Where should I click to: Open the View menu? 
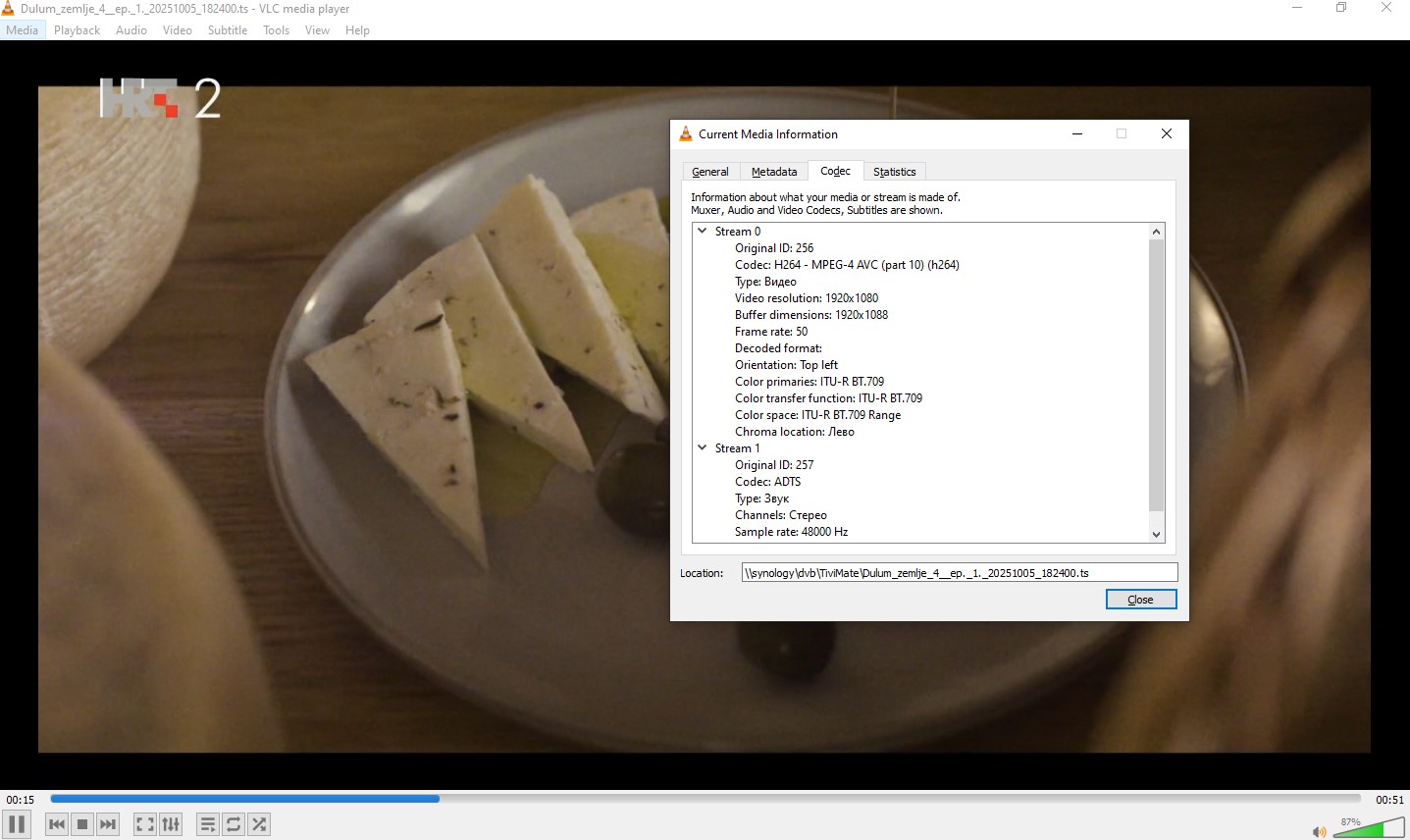[317, 30]
